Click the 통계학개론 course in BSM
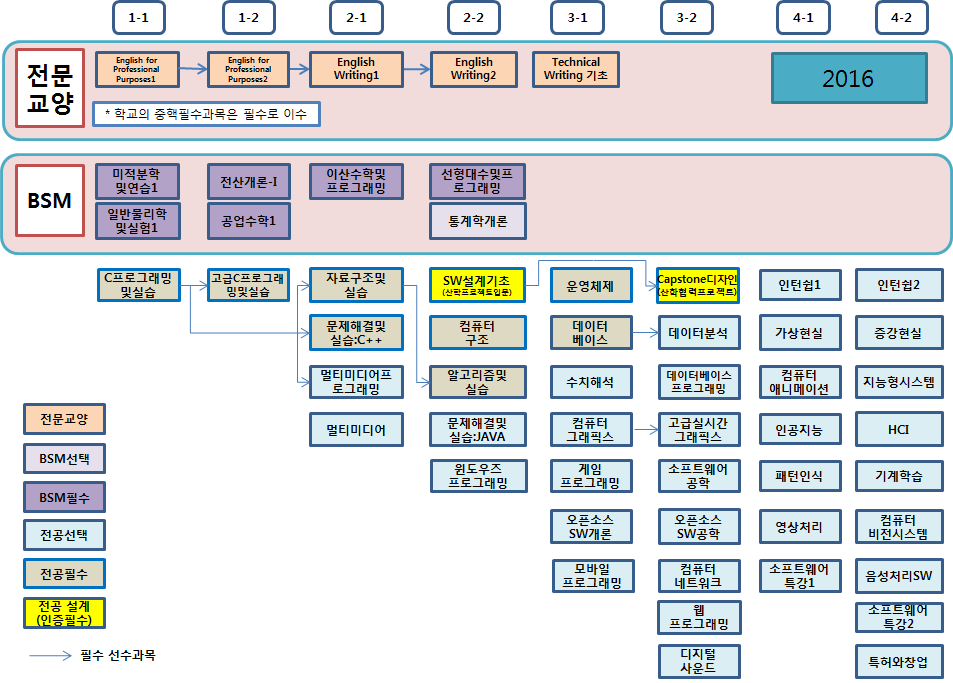 (478, 221)
